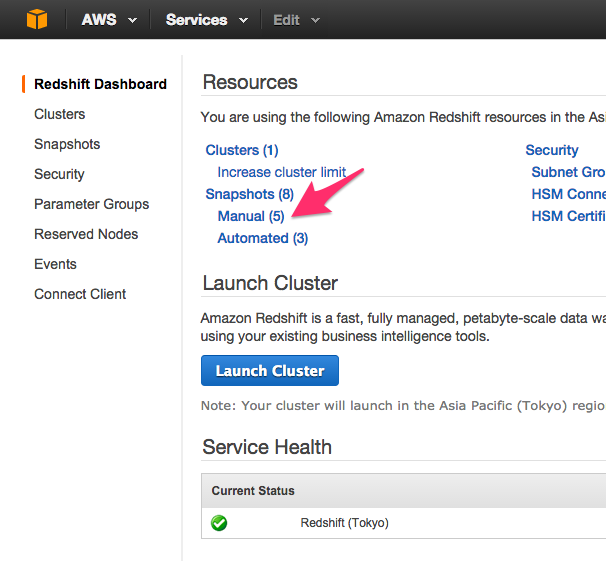Click the Redshift (Tokyo) status text
Image resolution: width=606 pixels, height=561 pixels.
pyautogui.click(x=345, y=523)
